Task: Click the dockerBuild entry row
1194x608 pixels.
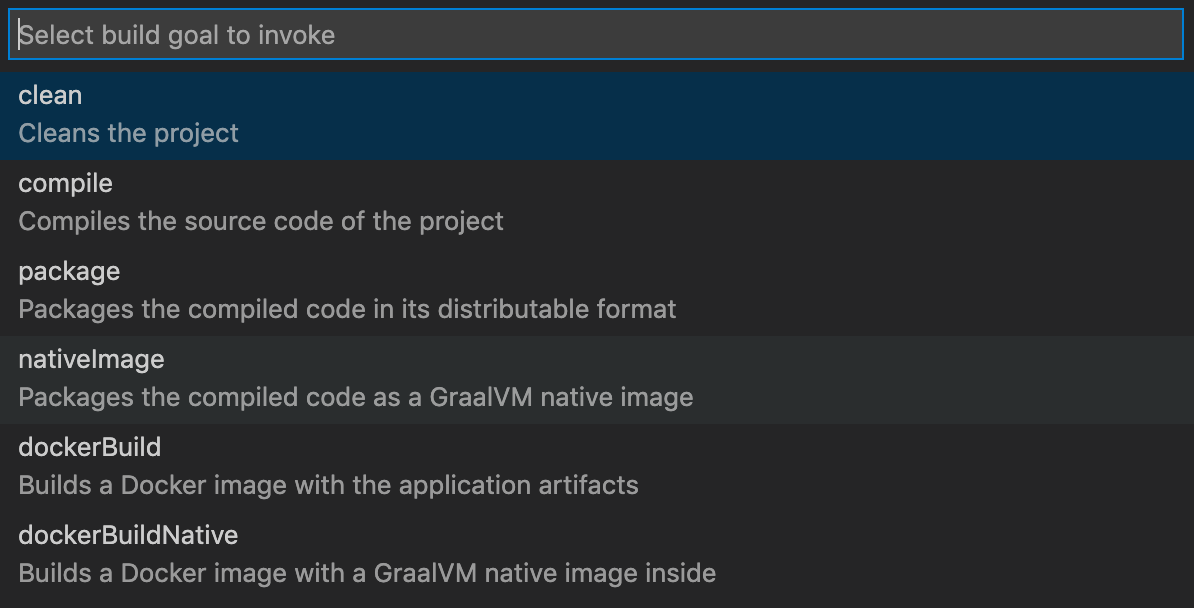Action: [x=597, y=468]
